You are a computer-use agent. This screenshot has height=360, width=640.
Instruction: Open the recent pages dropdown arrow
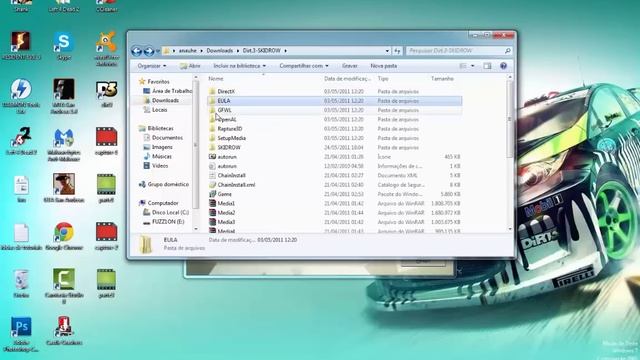(x=158, y=51)
